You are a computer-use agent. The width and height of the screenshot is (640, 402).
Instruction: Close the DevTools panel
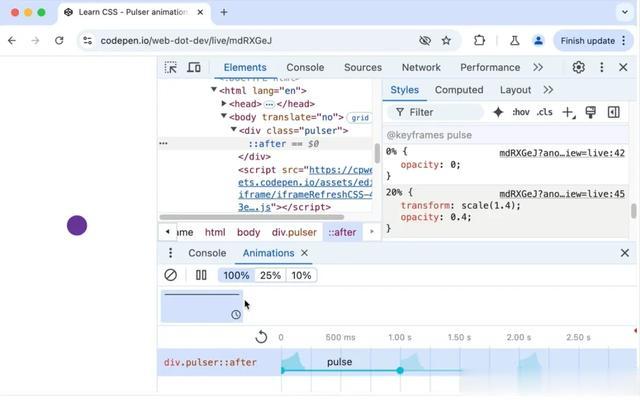coord(623,67)
